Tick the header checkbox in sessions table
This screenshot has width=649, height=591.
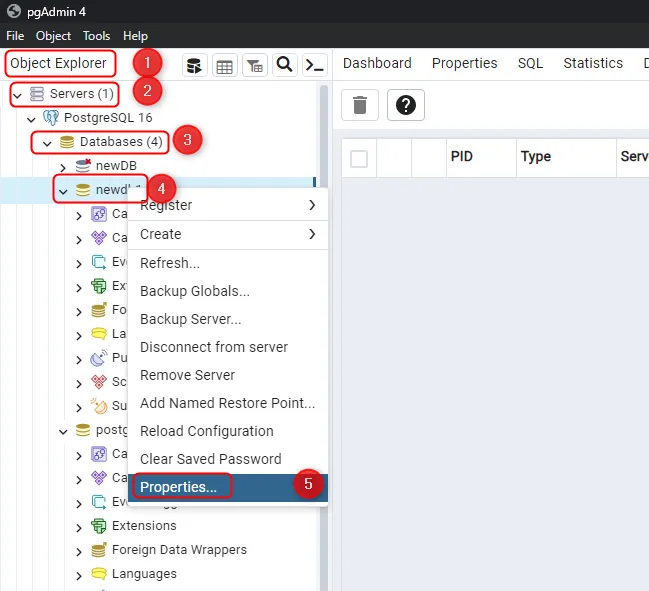coord(359,158)
